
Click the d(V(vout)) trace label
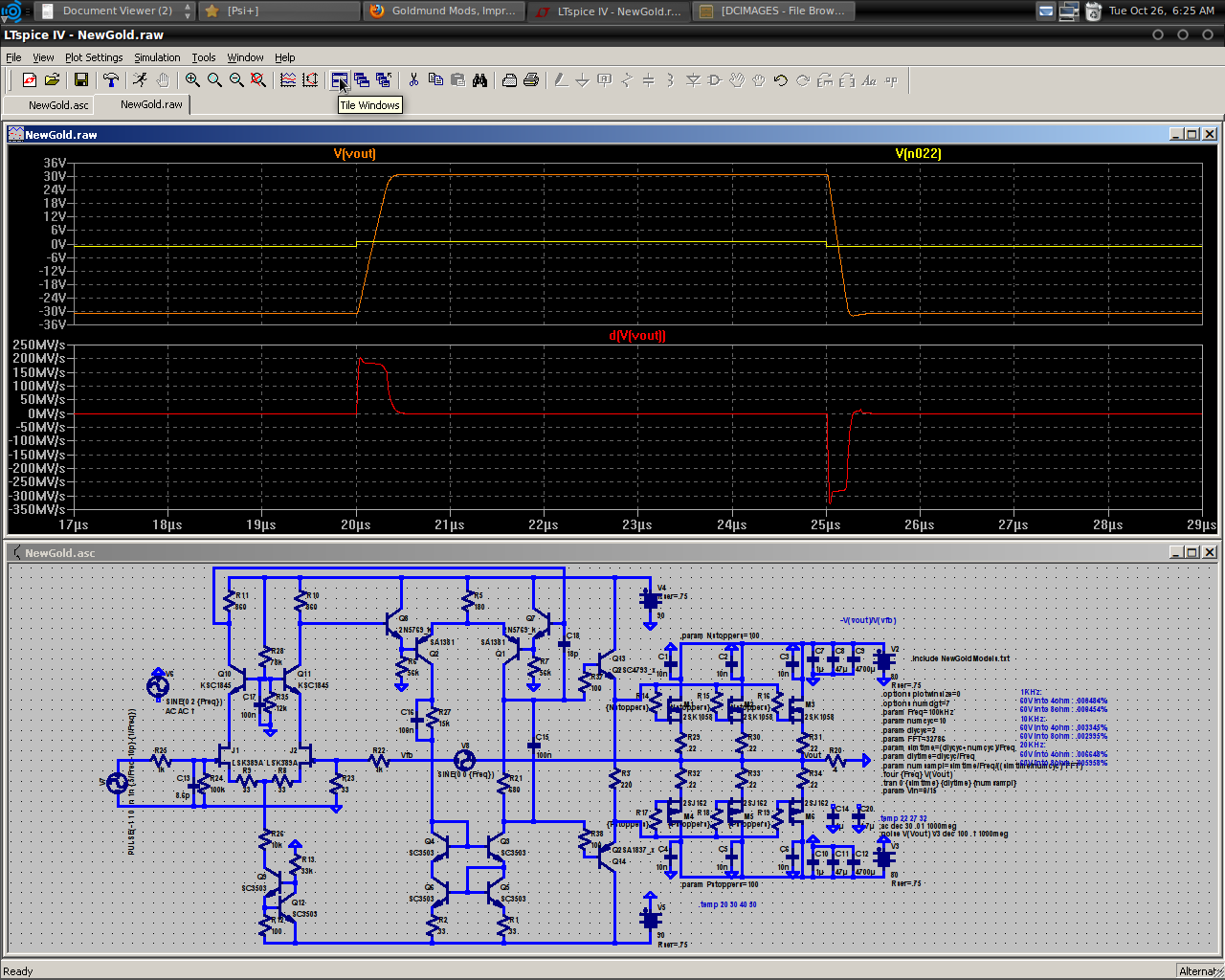point(637,335)
